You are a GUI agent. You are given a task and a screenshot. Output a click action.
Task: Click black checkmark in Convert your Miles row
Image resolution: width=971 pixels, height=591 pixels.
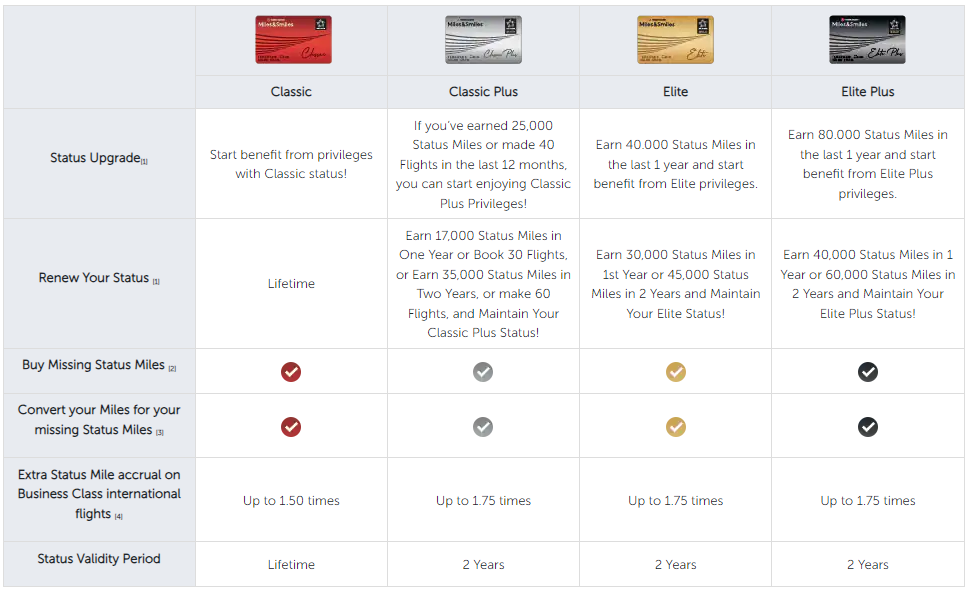868,427
